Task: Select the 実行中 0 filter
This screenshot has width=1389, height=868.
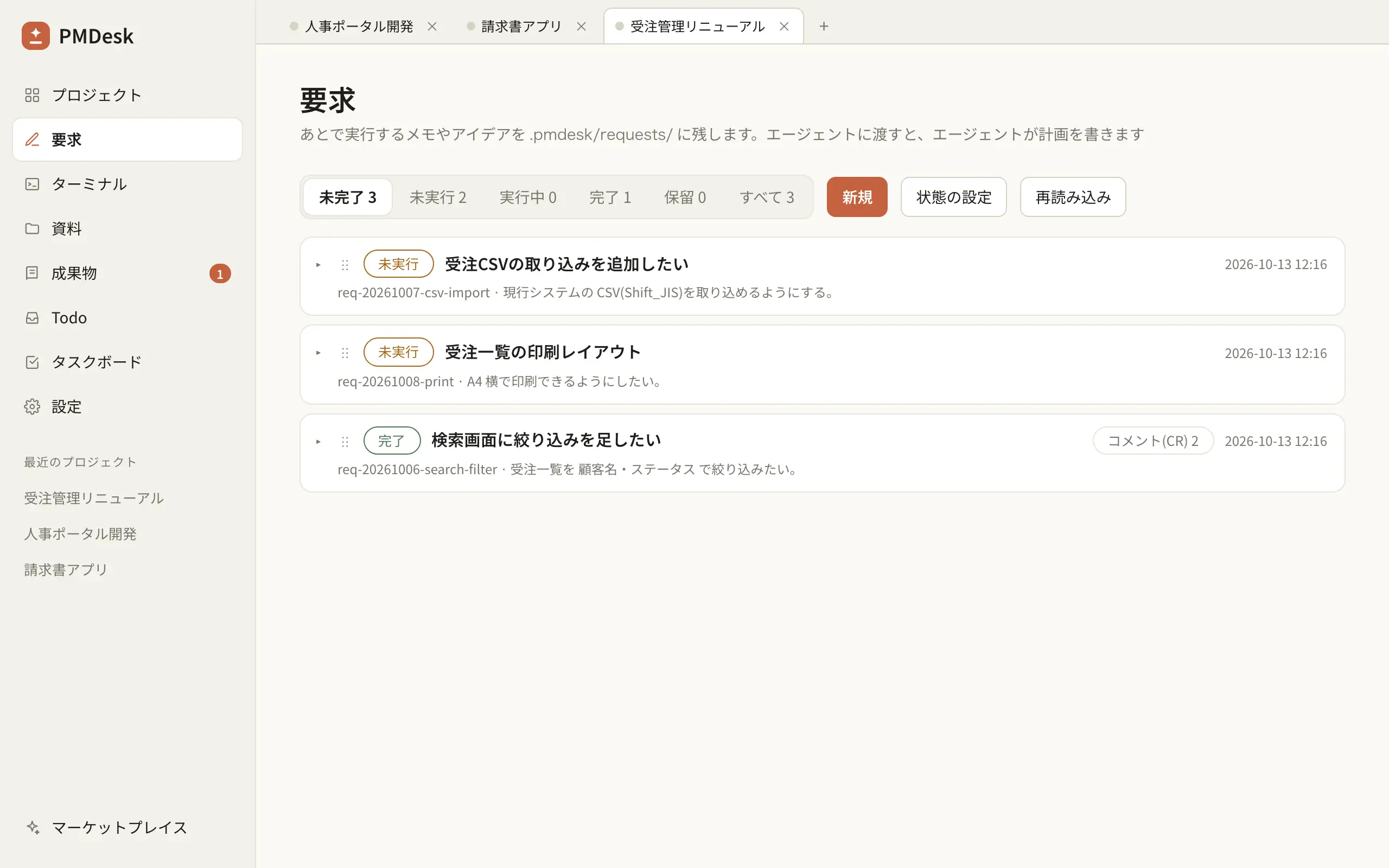Action: pyautogui.click(x=528, y=197)
